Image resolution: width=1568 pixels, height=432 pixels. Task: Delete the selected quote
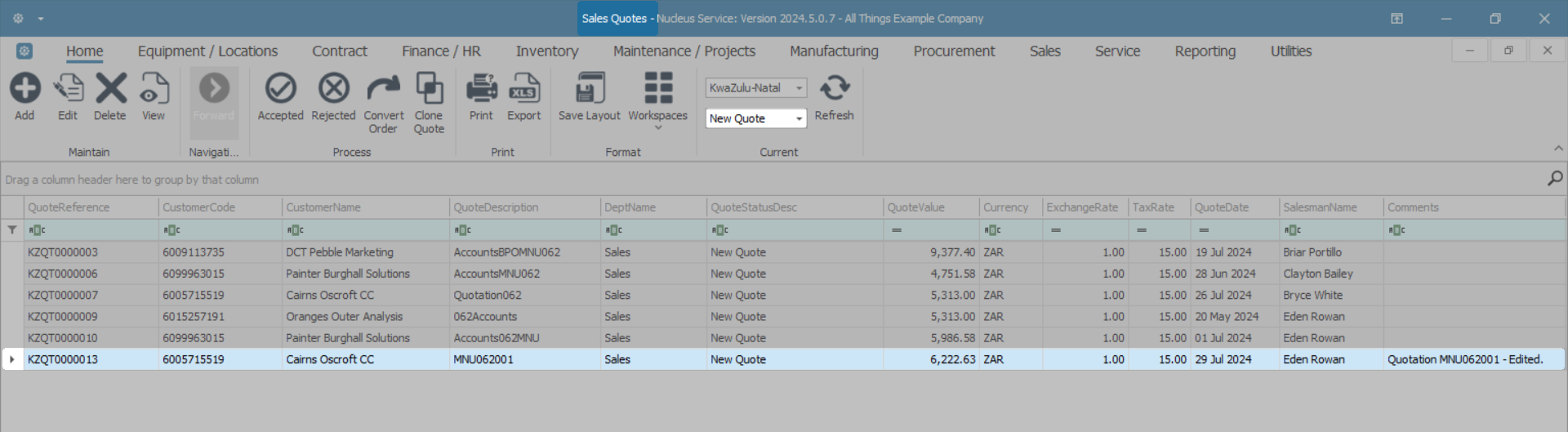point(110,89)
